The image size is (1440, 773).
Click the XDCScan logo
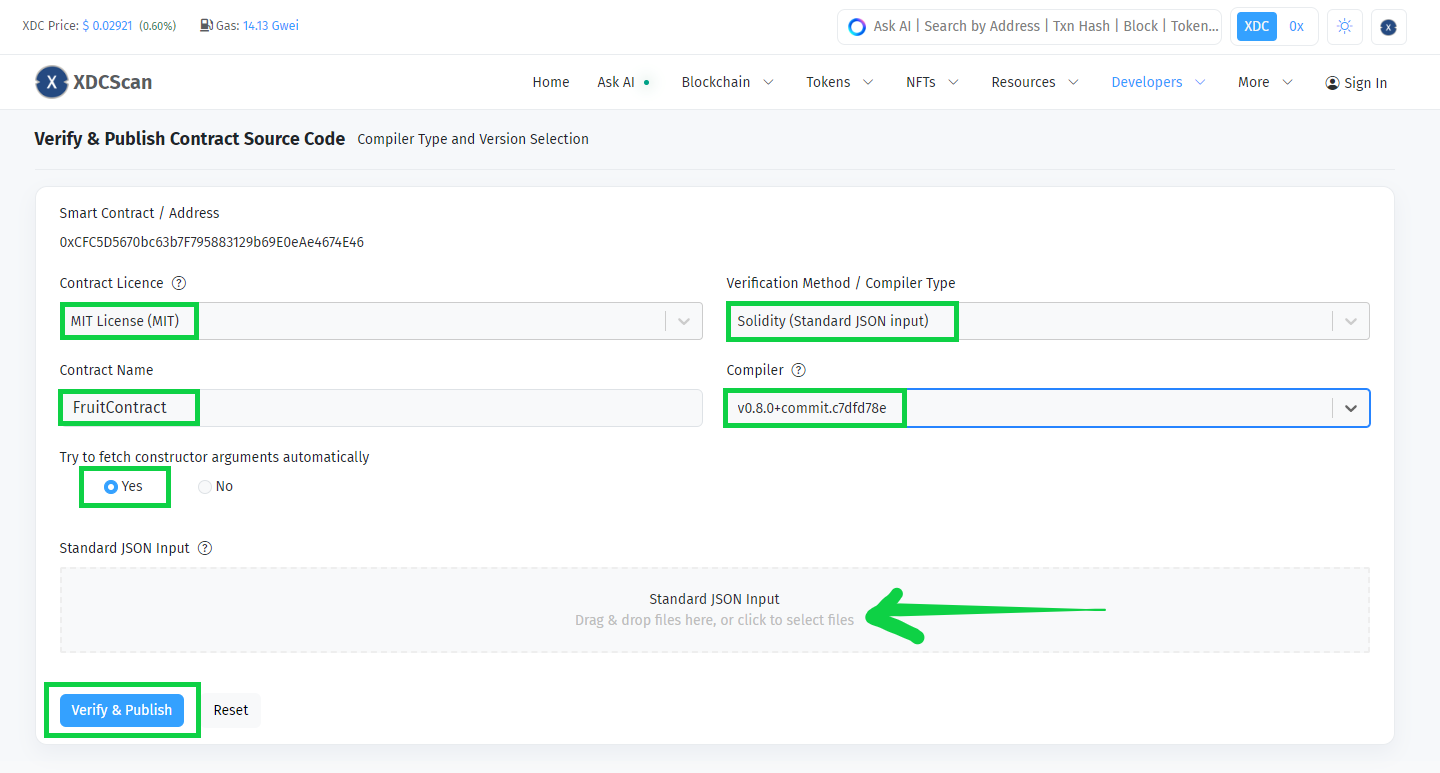[x=93, y=82]
